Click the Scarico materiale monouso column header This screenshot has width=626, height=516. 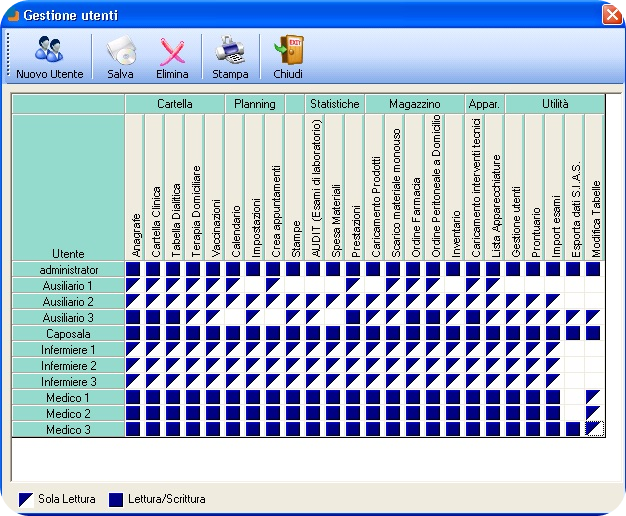(x=394, y=187)
